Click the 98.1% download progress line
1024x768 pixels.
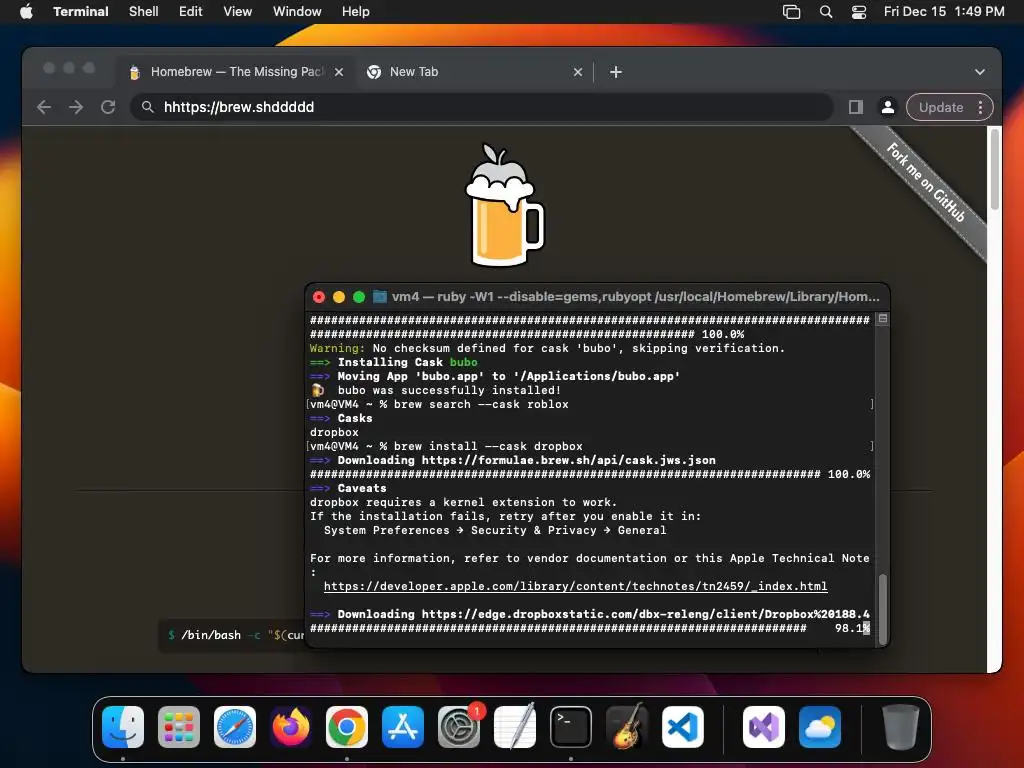point(590,628)
